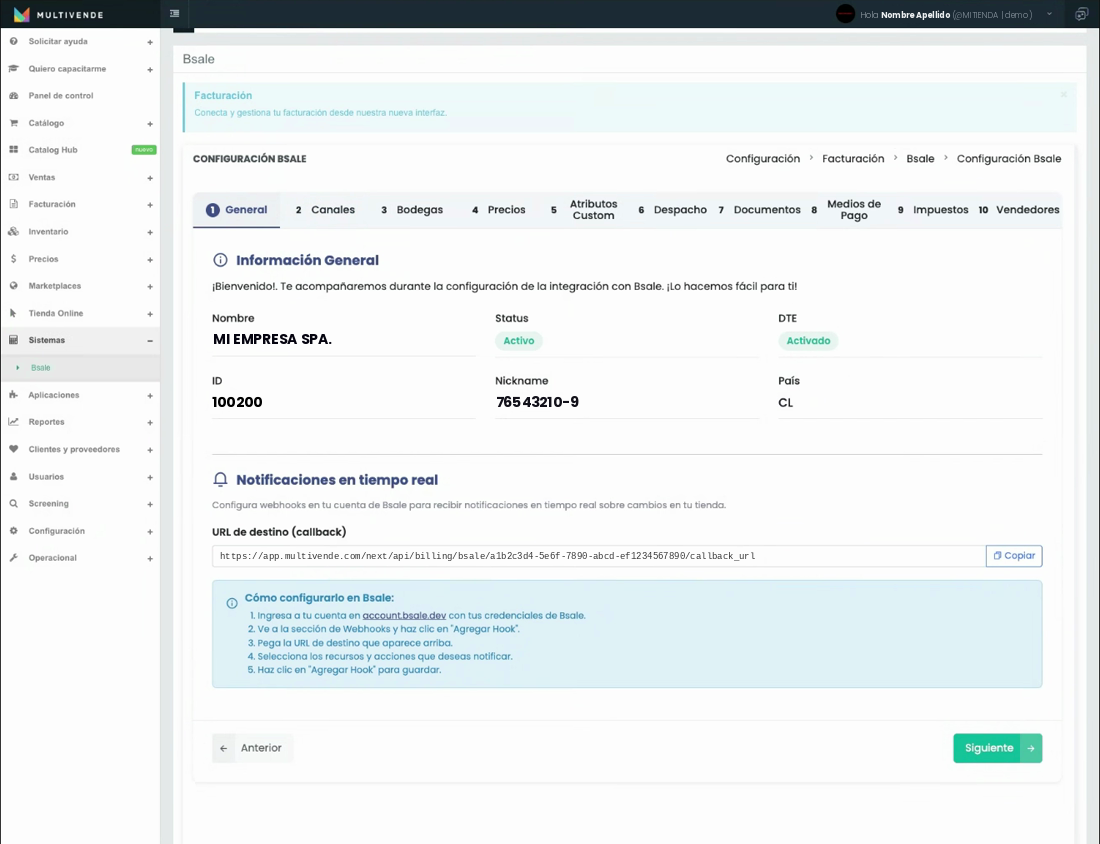Click the Información General info icon
The image size is (1100, 844).
pos(220,260)
